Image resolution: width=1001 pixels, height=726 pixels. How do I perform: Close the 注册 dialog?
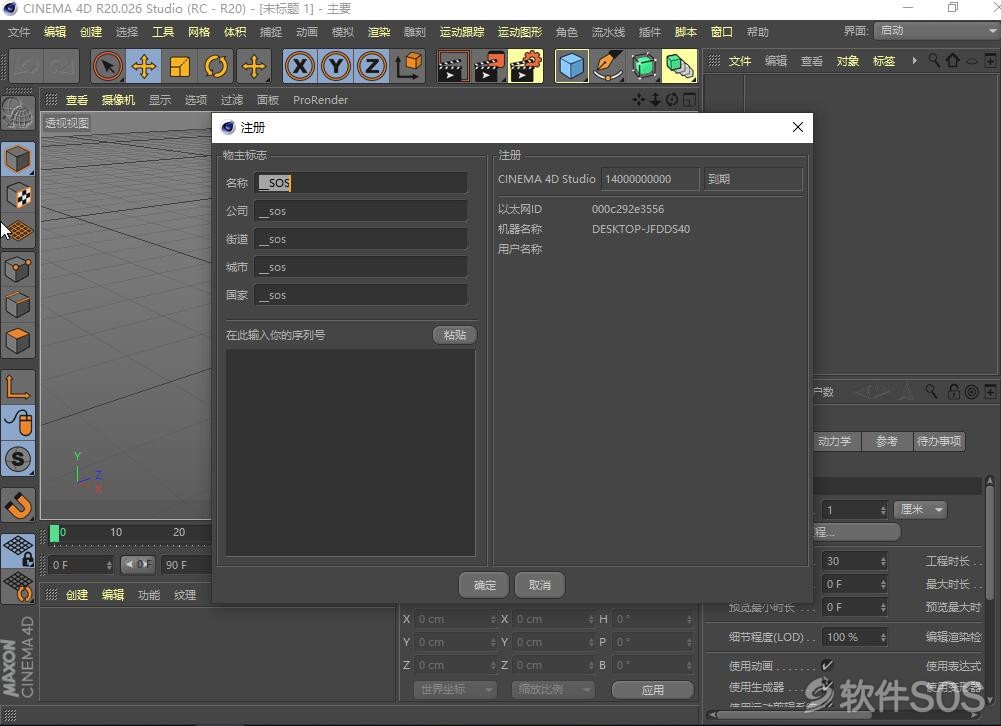[x=797, y=127]
